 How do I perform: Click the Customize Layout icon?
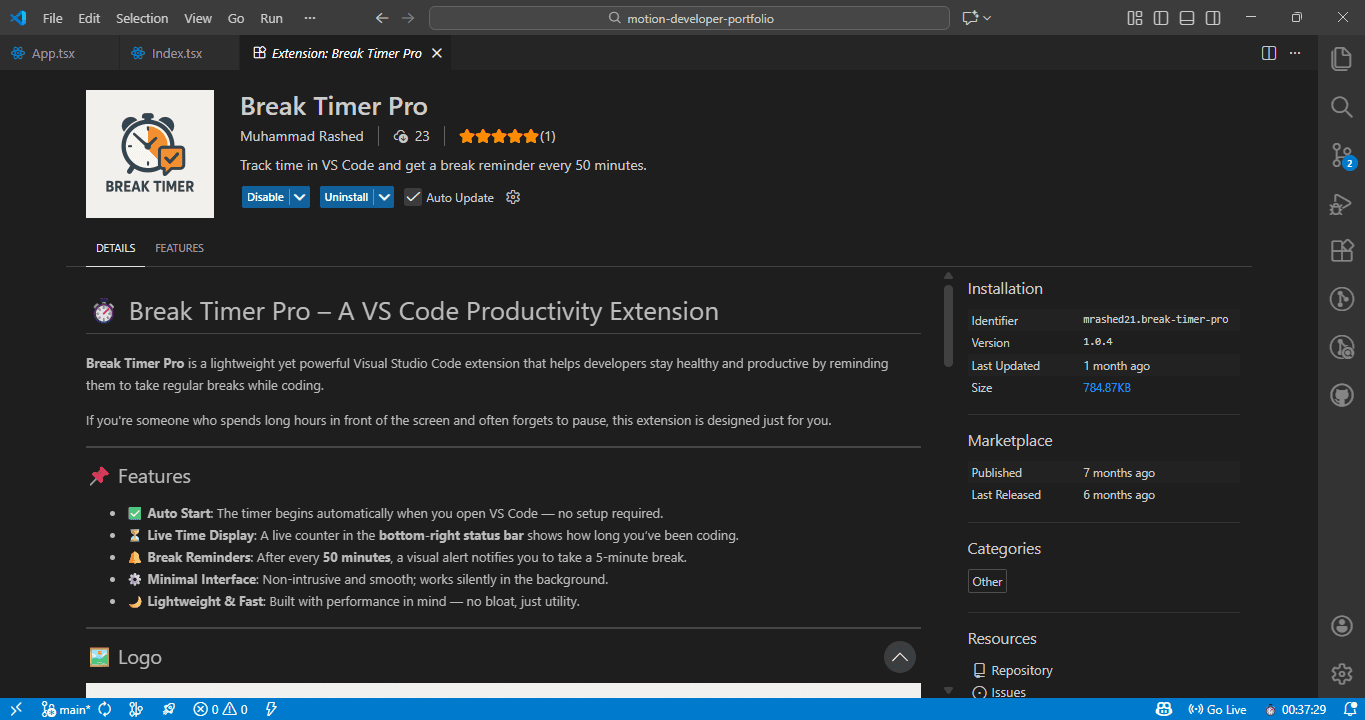click(x=1135, y=18)
